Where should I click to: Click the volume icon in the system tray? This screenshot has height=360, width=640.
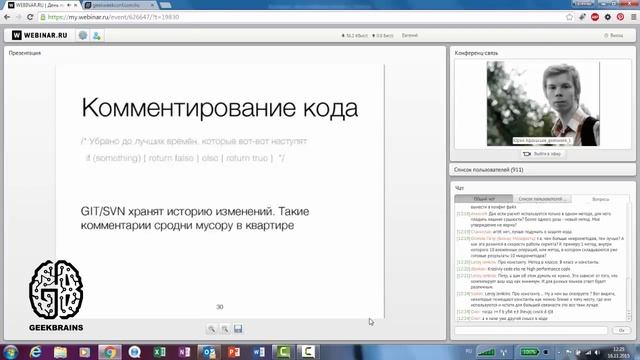pyautogui.click(x=597, y=352)
